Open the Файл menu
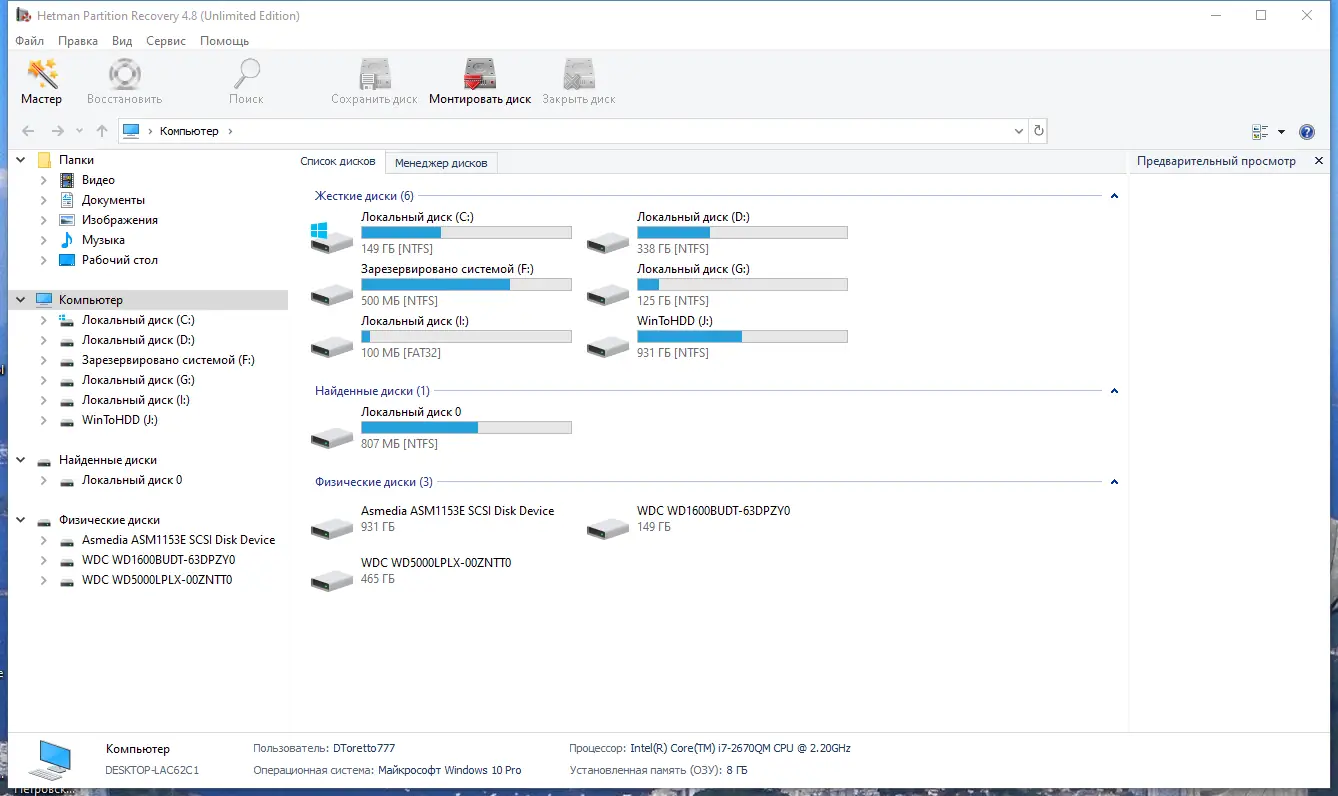1338x796 pixels. (x=30, y=41)
